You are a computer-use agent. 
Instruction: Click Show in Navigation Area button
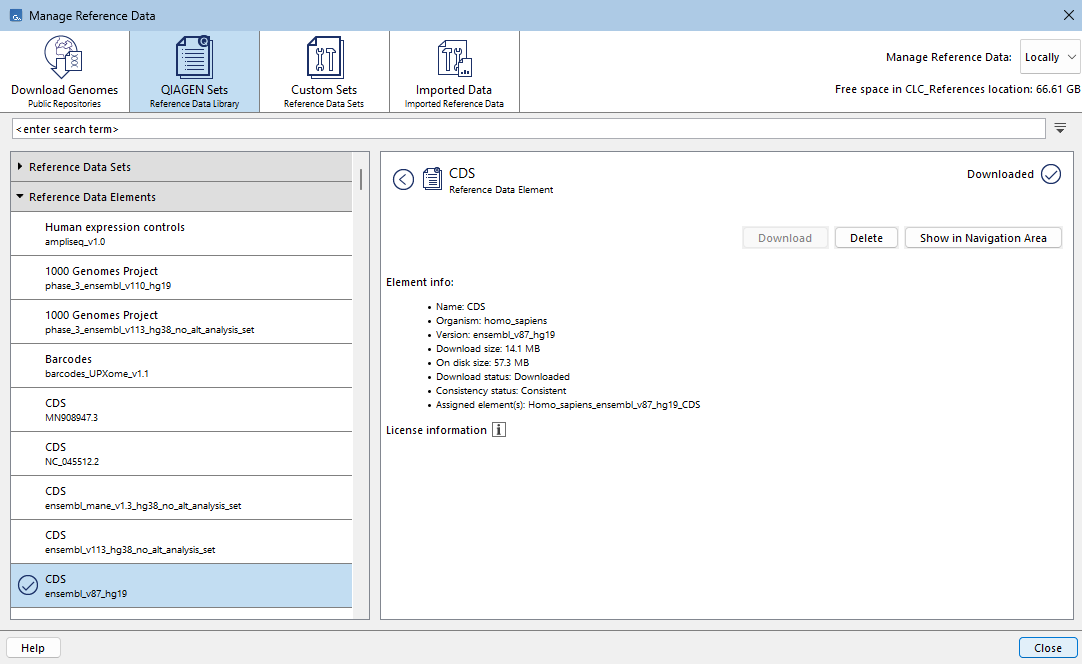pos(983,238)
